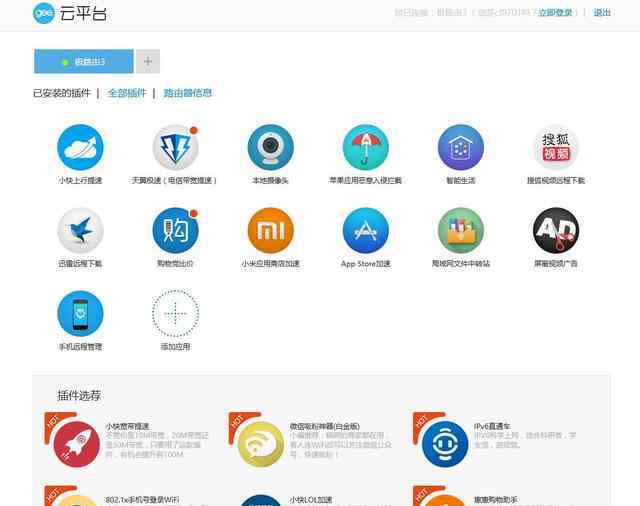Open the 惠惠购物助手 title link

[496, 499]
